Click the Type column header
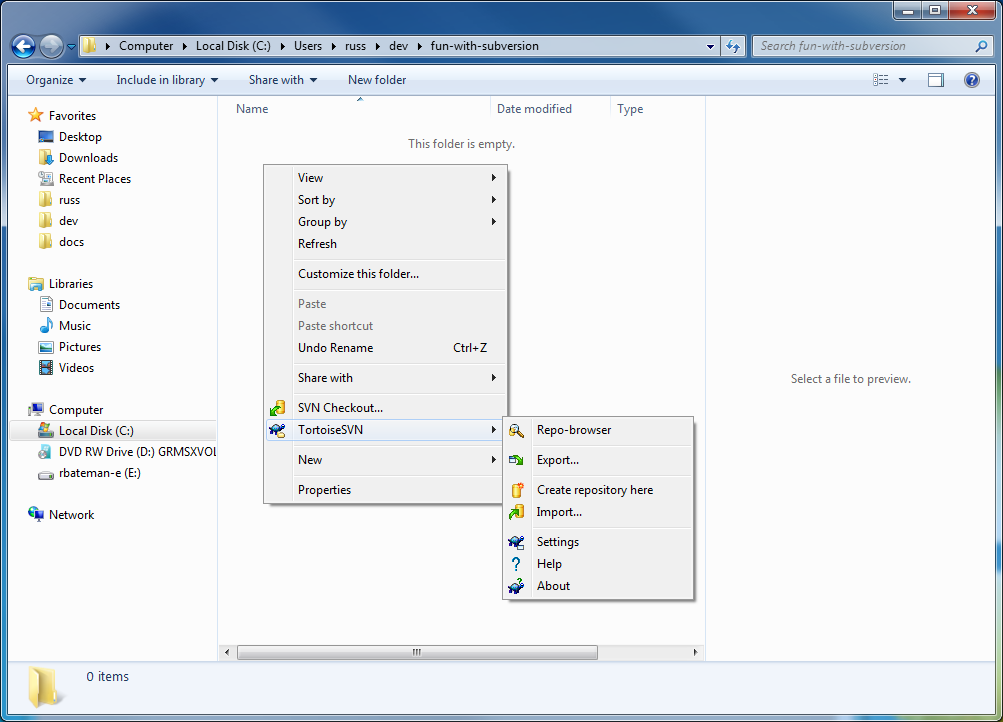 tap(658, 109)
